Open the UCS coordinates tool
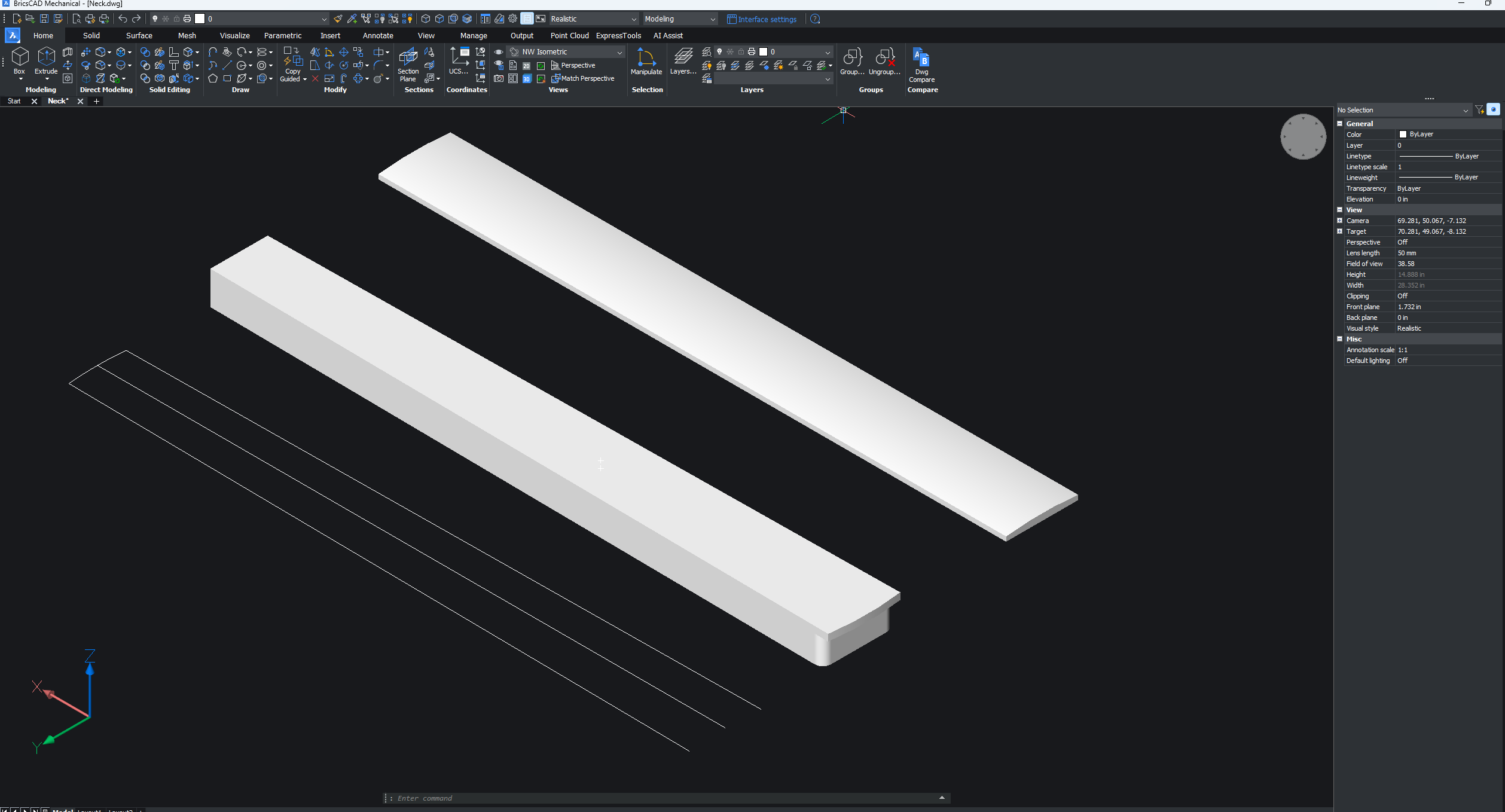 coord(459,60)
